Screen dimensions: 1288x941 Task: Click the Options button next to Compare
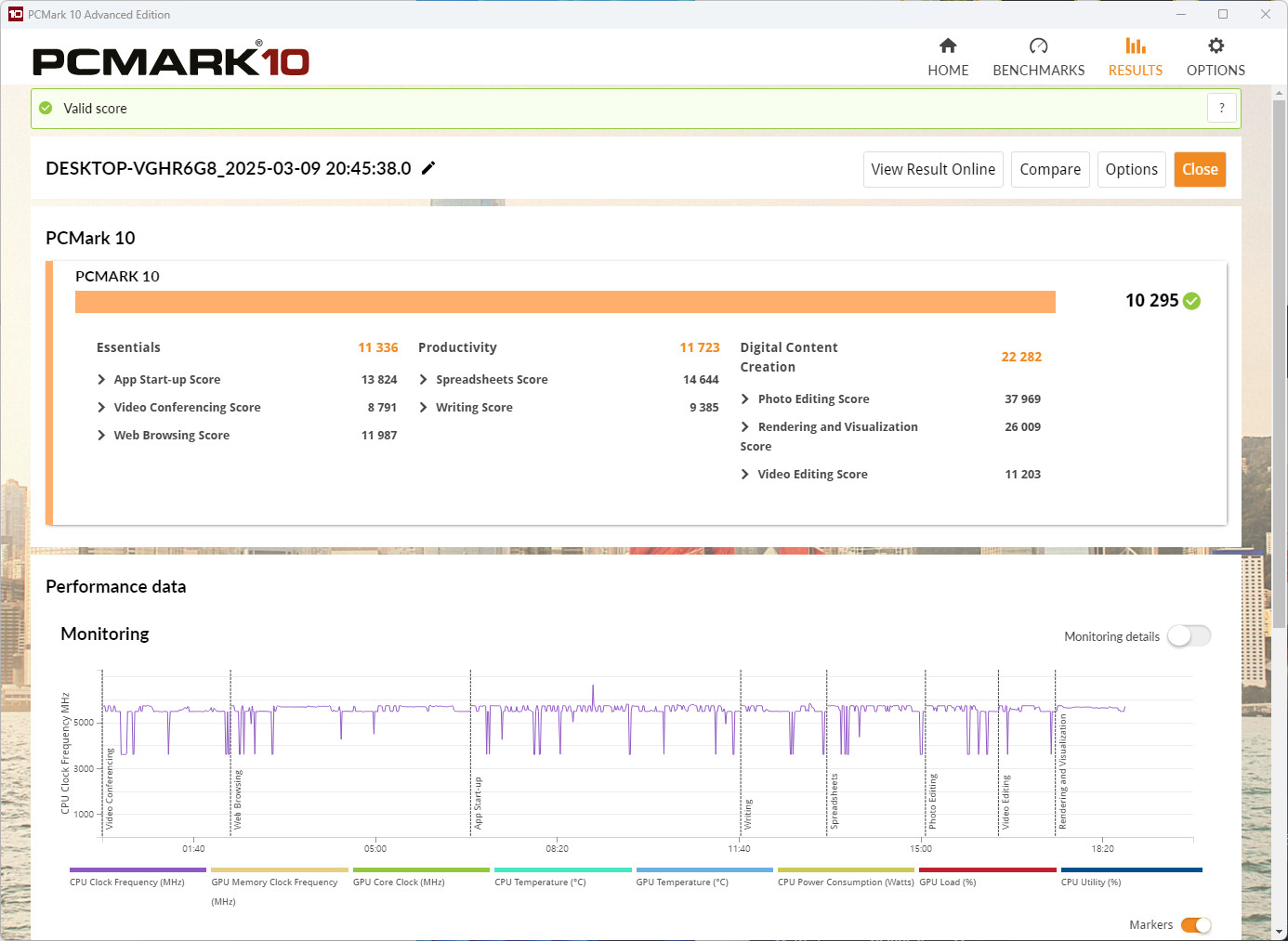point(1132,169)
